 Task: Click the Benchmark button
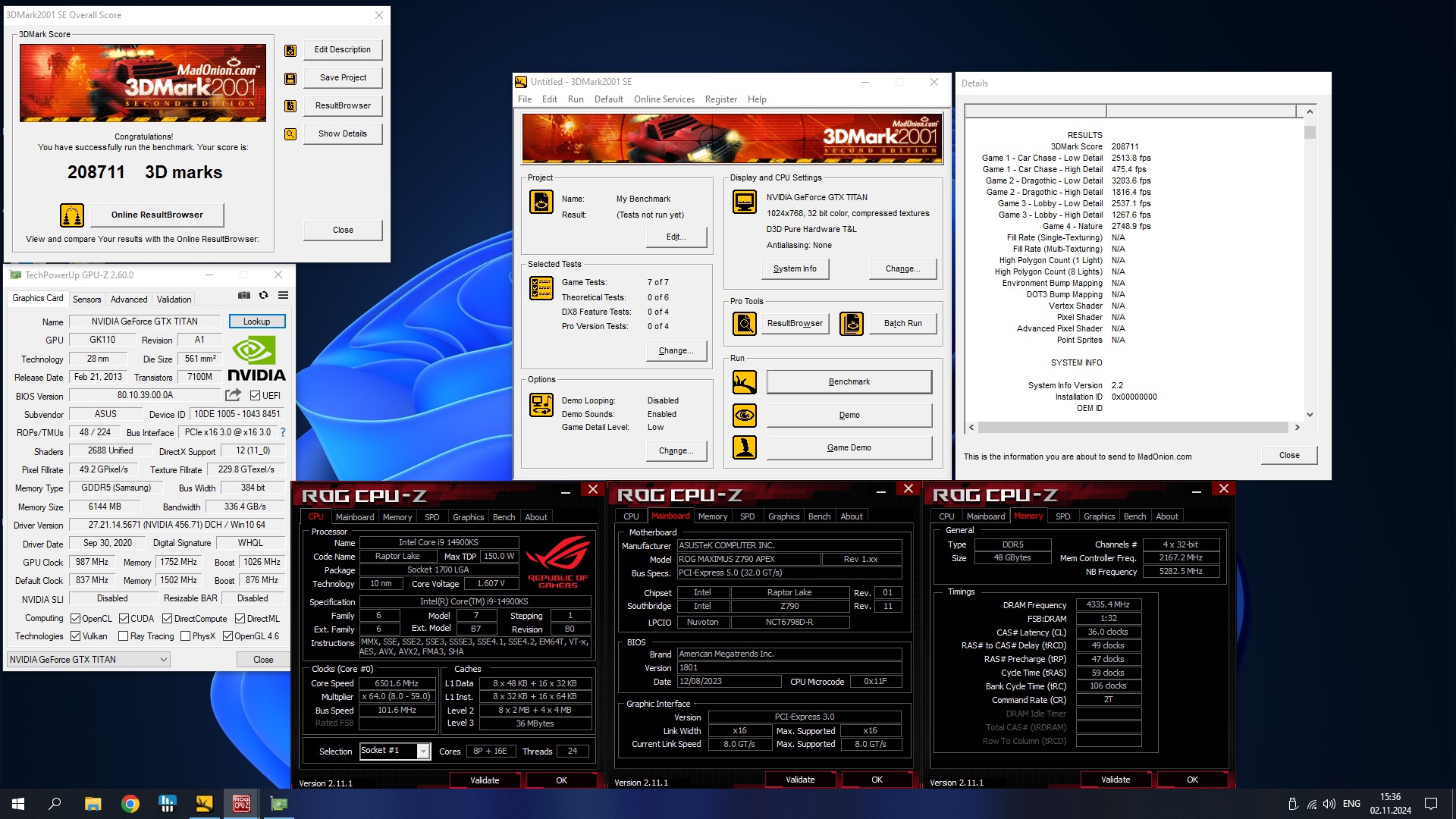[849, 382]
